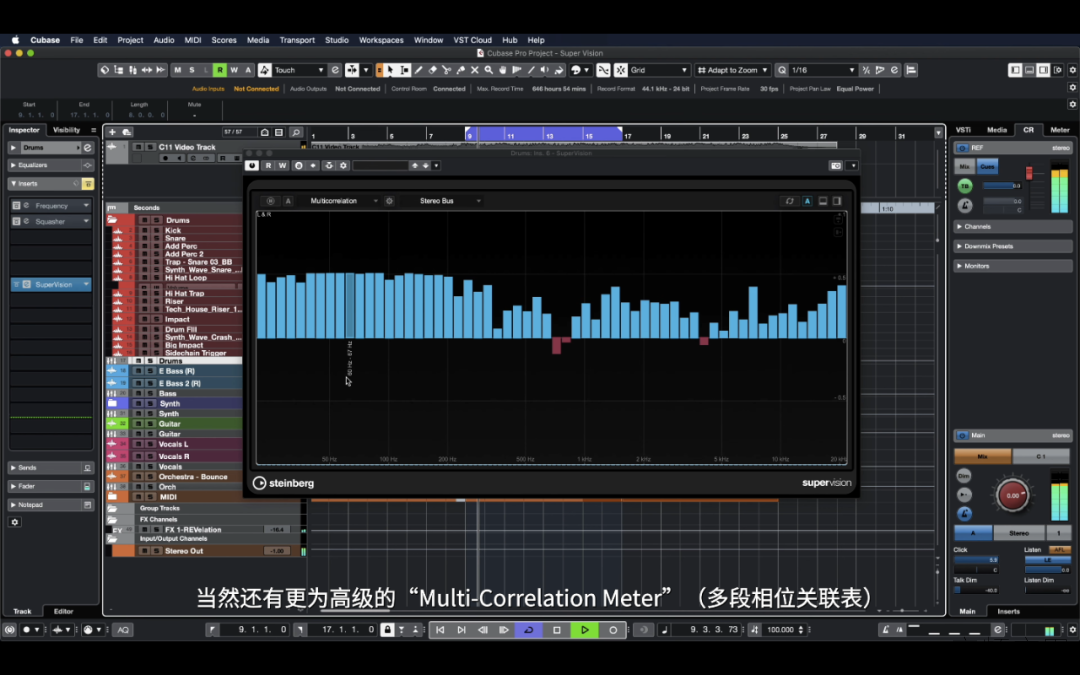
Task: Select the Zoom magnifier tool
Action: click(x=488, y=70)
